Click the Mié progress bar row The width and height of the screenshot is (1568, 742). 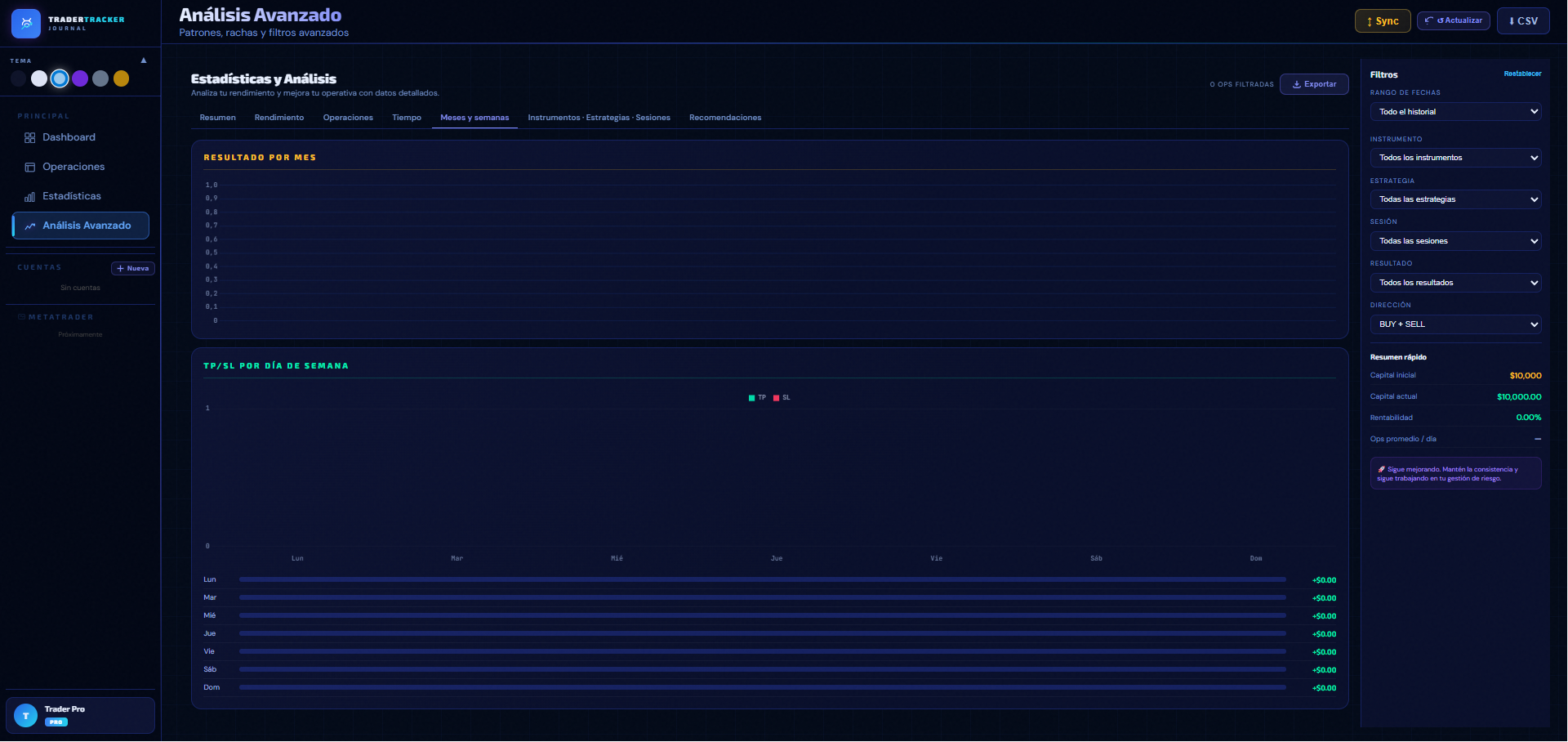pos(763,615)
